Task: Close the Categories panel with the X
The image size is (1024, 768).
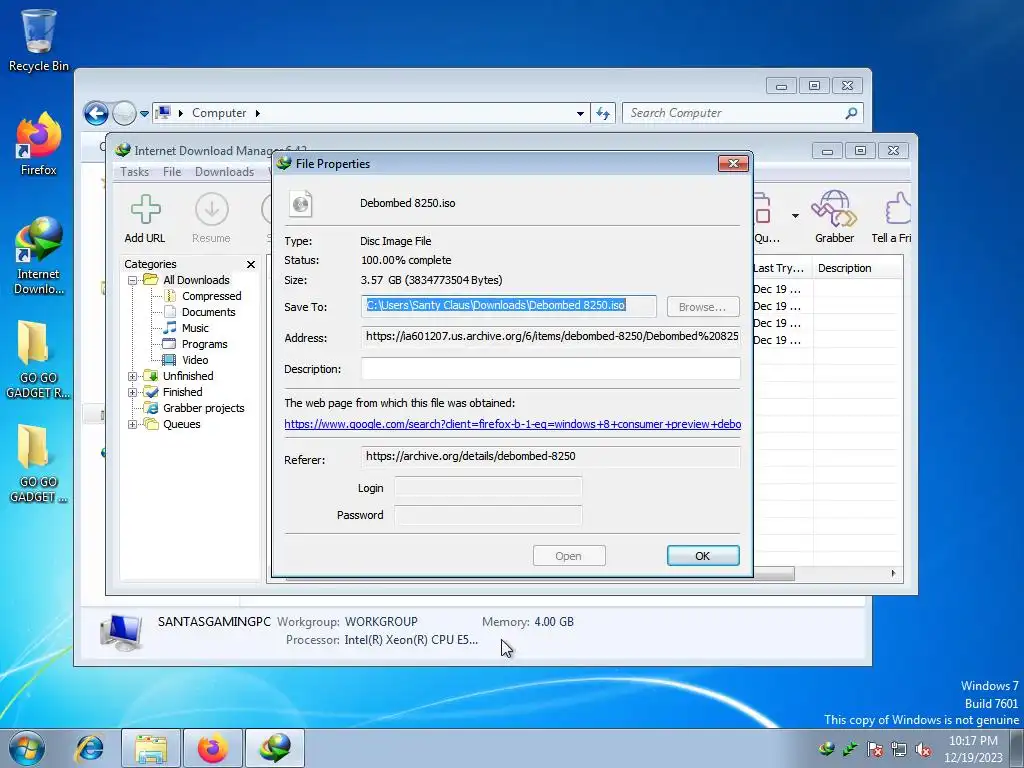Action: tap(251, 264)
